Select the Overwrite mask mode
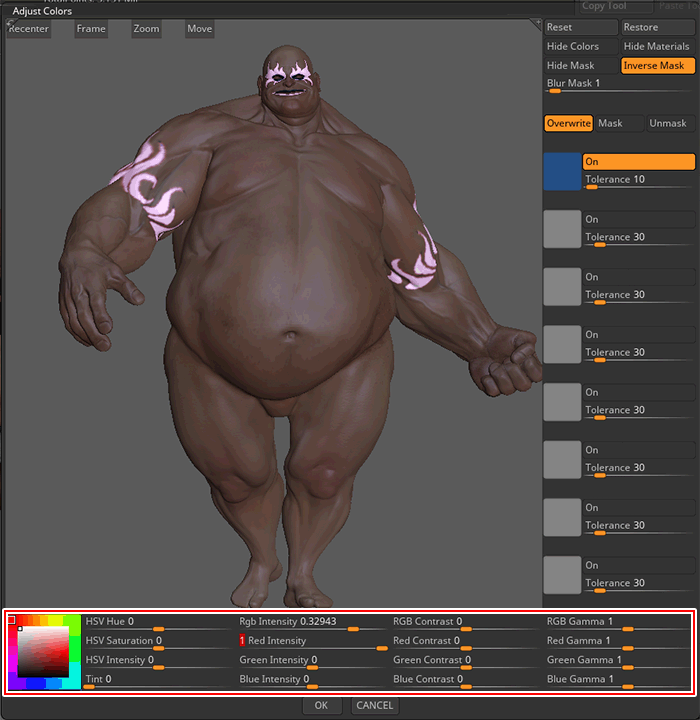The height and width of the screenshot is (720, 700). pyautogui.click(x=568, y=124)
